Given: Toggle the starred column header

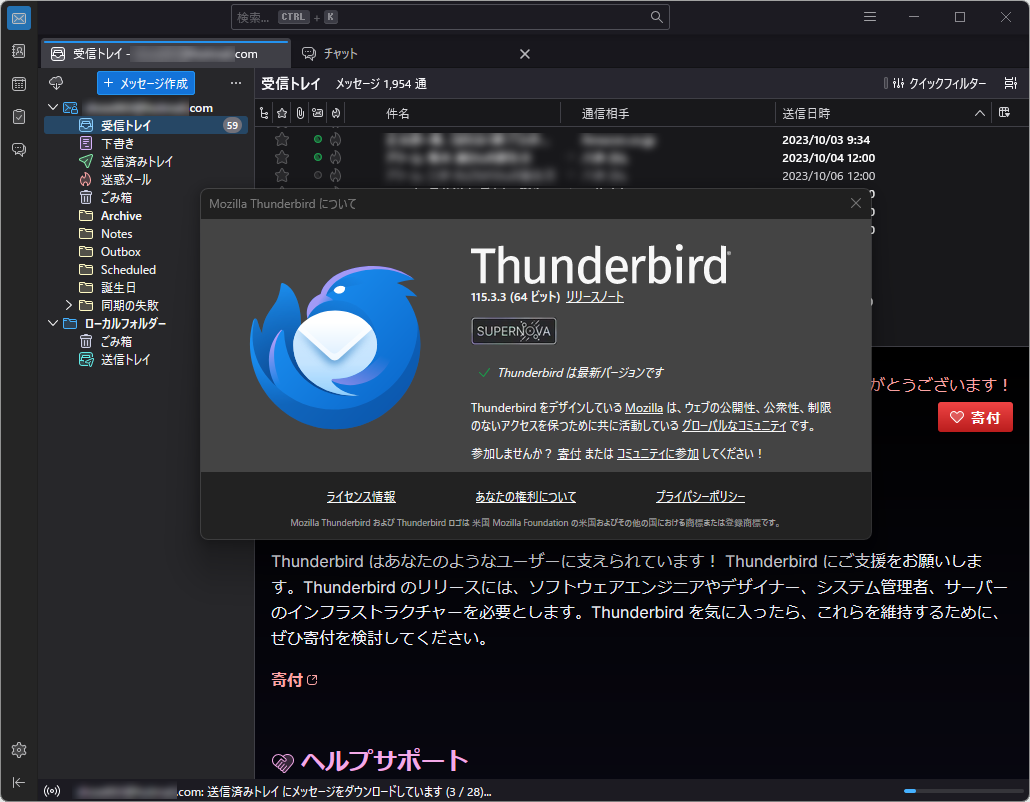Looking at the screenshot, I should click(282, 113).
